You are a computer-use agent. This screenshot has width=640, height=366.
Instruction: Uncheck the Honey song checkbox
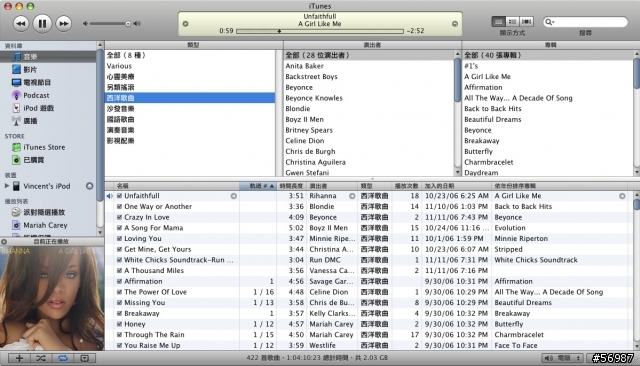pos(120,324)
